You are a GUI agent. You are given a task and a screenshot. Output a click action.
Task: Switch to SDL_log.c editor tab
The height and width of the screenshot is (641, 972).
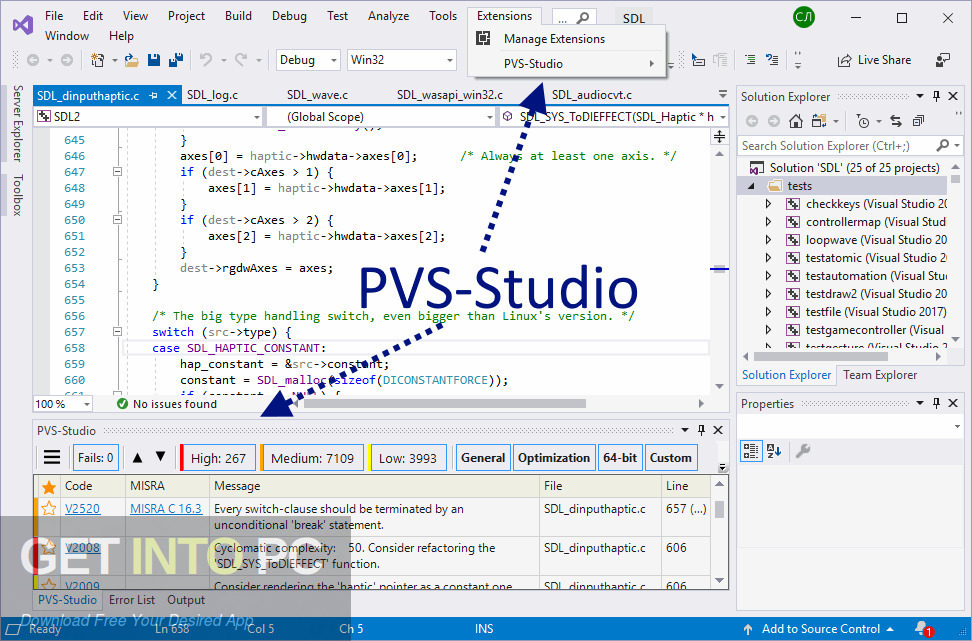[x=212, y=95]
